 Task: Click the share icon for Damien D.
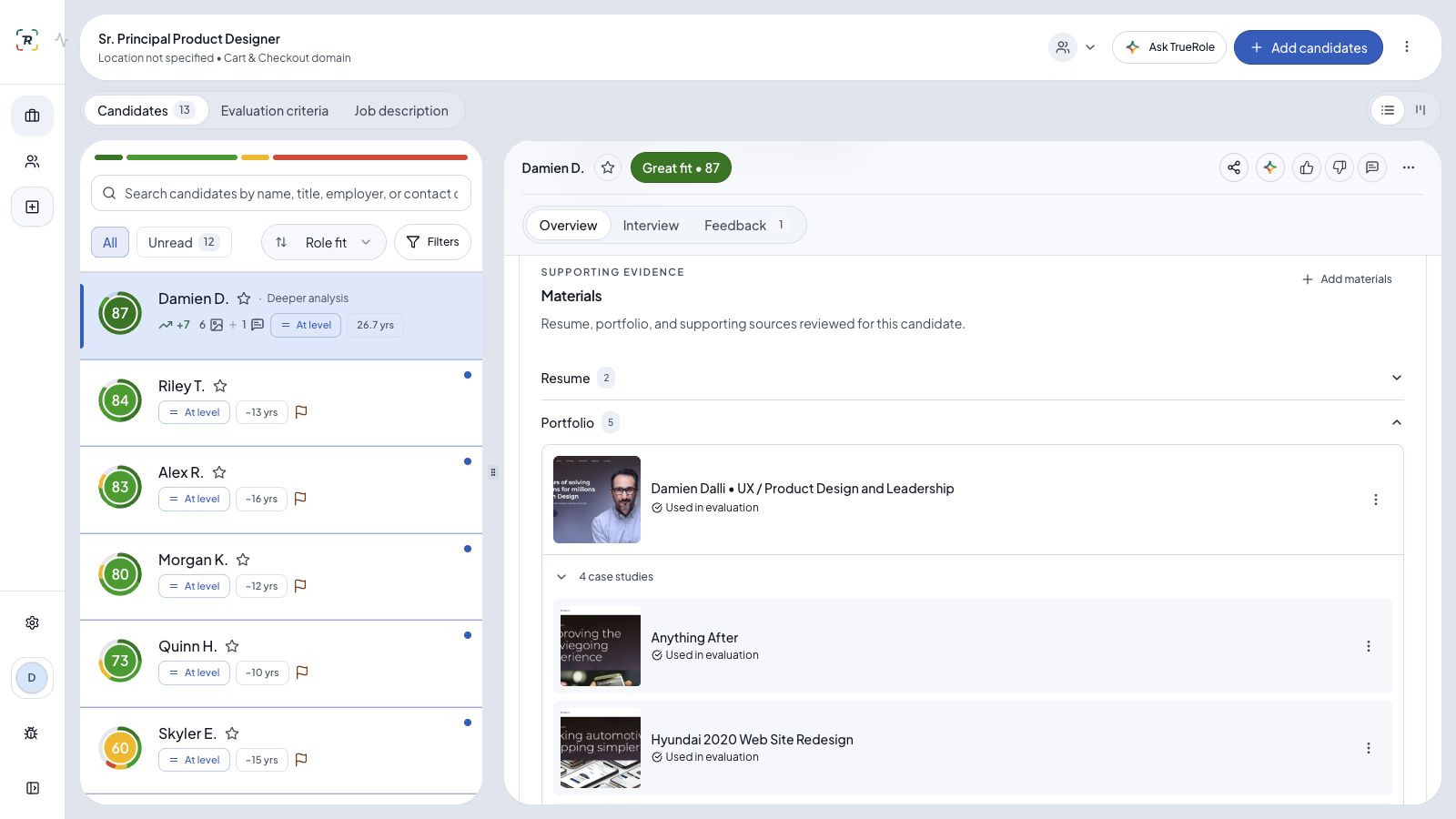click(1234, 167)
